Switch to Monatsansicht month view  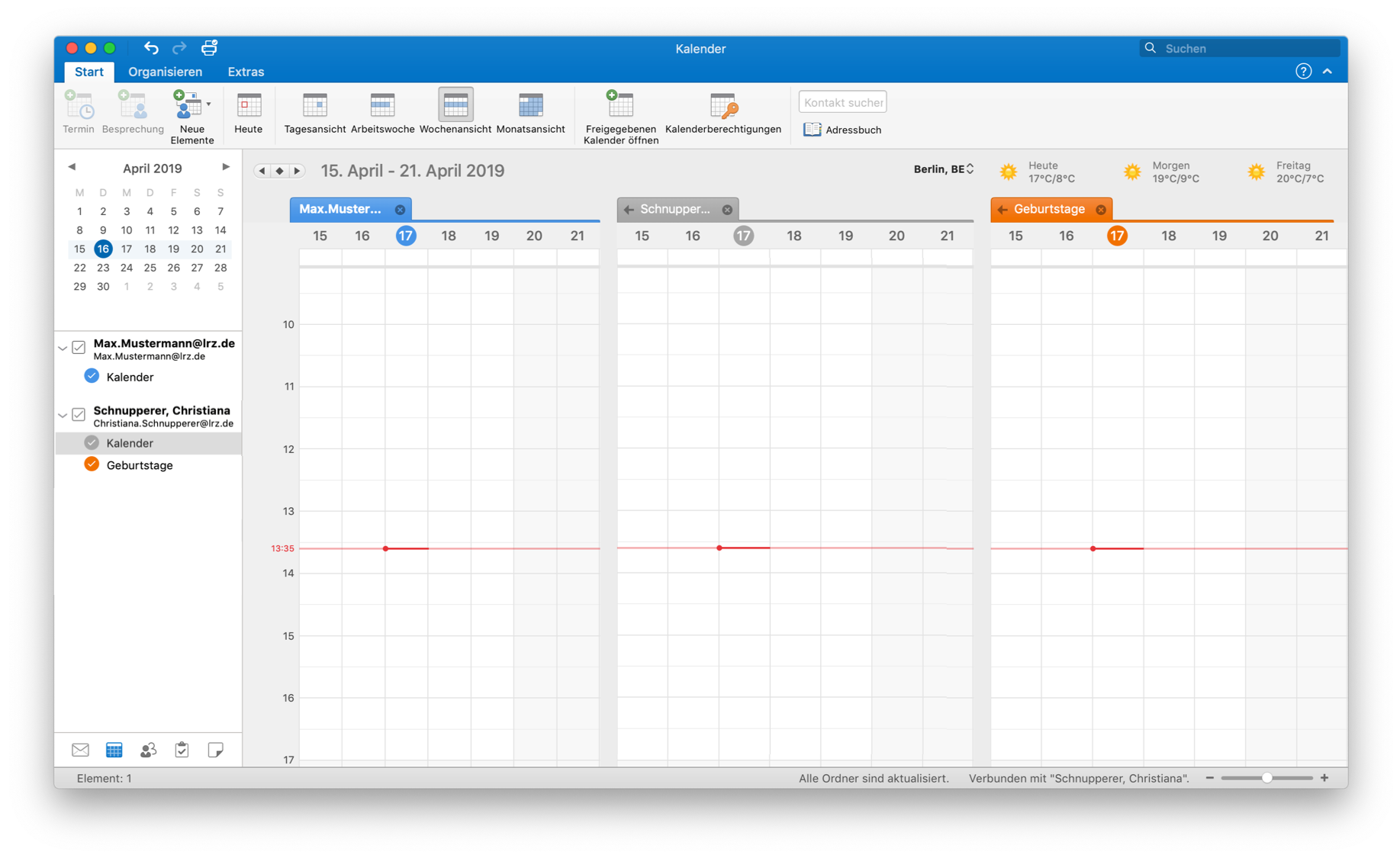pos(530,111)
